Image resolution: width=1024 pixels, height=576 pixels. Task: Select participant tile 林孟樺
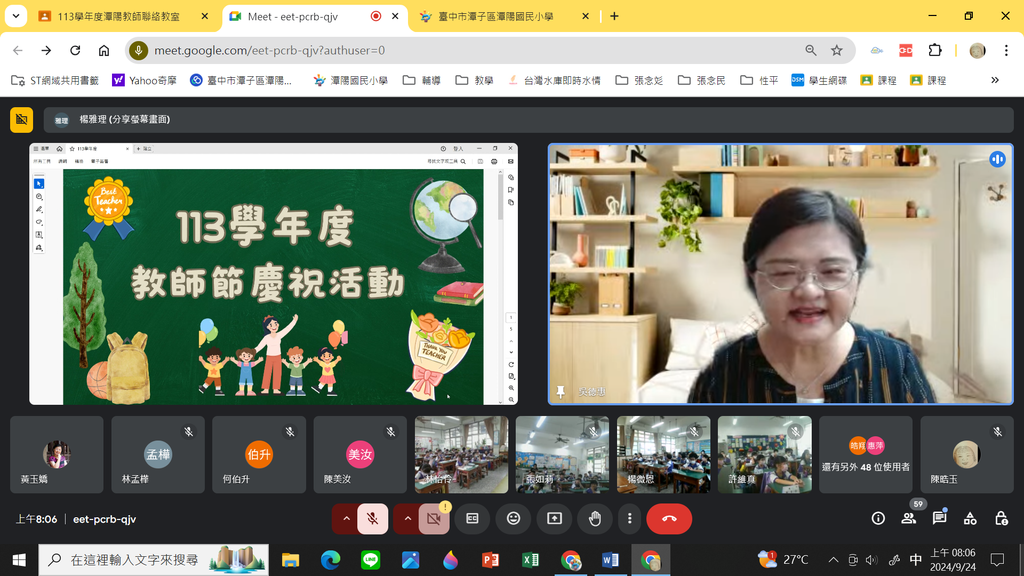pyautogui.click(x=158, y=455)
